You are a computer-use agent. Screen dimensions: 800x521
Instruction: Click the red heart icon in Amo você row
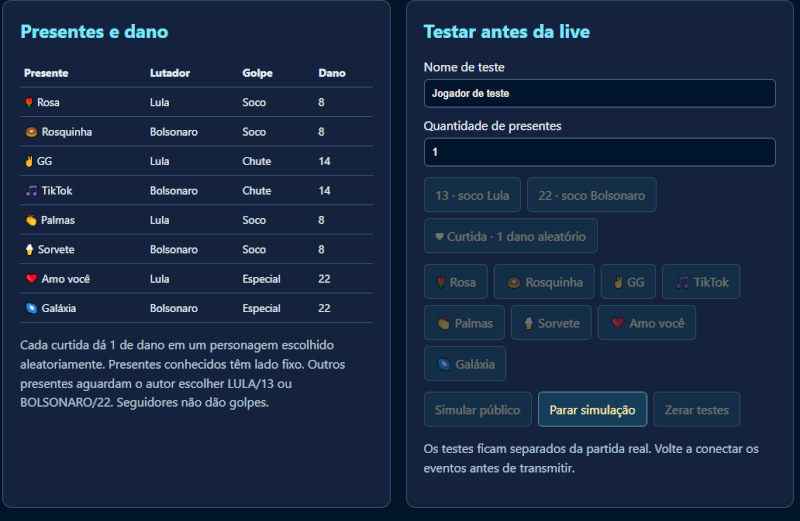coord(31,279)
